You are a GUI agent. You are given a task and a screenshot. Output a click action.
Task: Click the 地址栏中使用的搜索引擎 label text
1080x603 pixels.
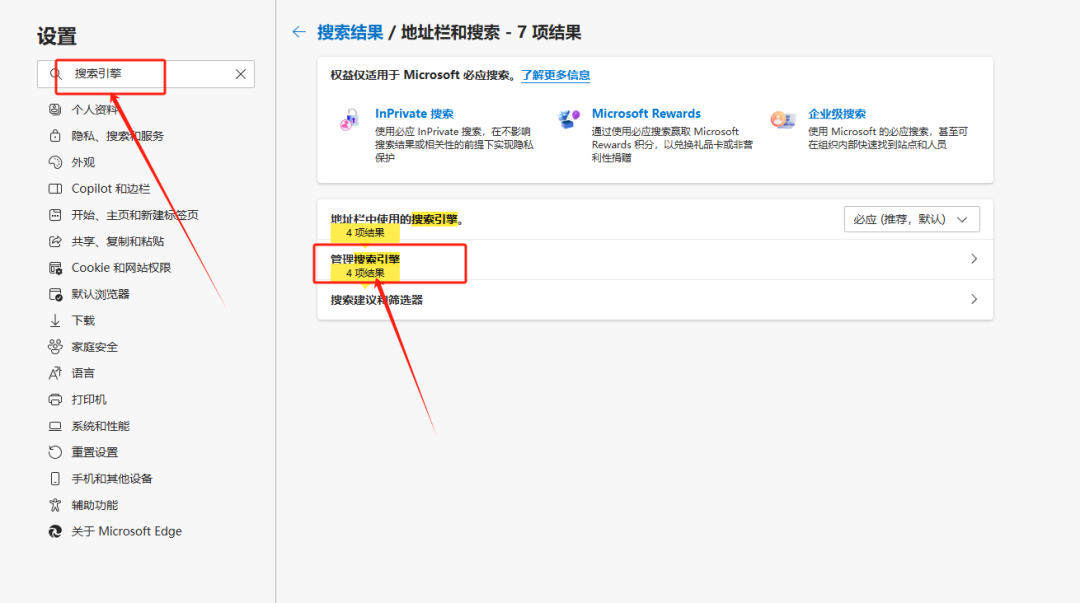point(397,219)
